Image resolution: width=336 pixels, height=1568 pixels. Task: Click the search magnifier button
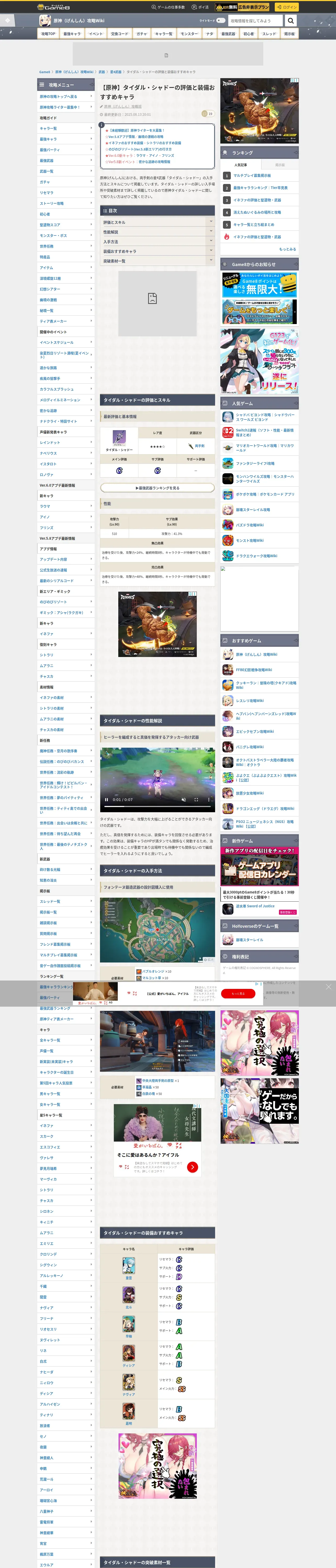tap(291, 21)
